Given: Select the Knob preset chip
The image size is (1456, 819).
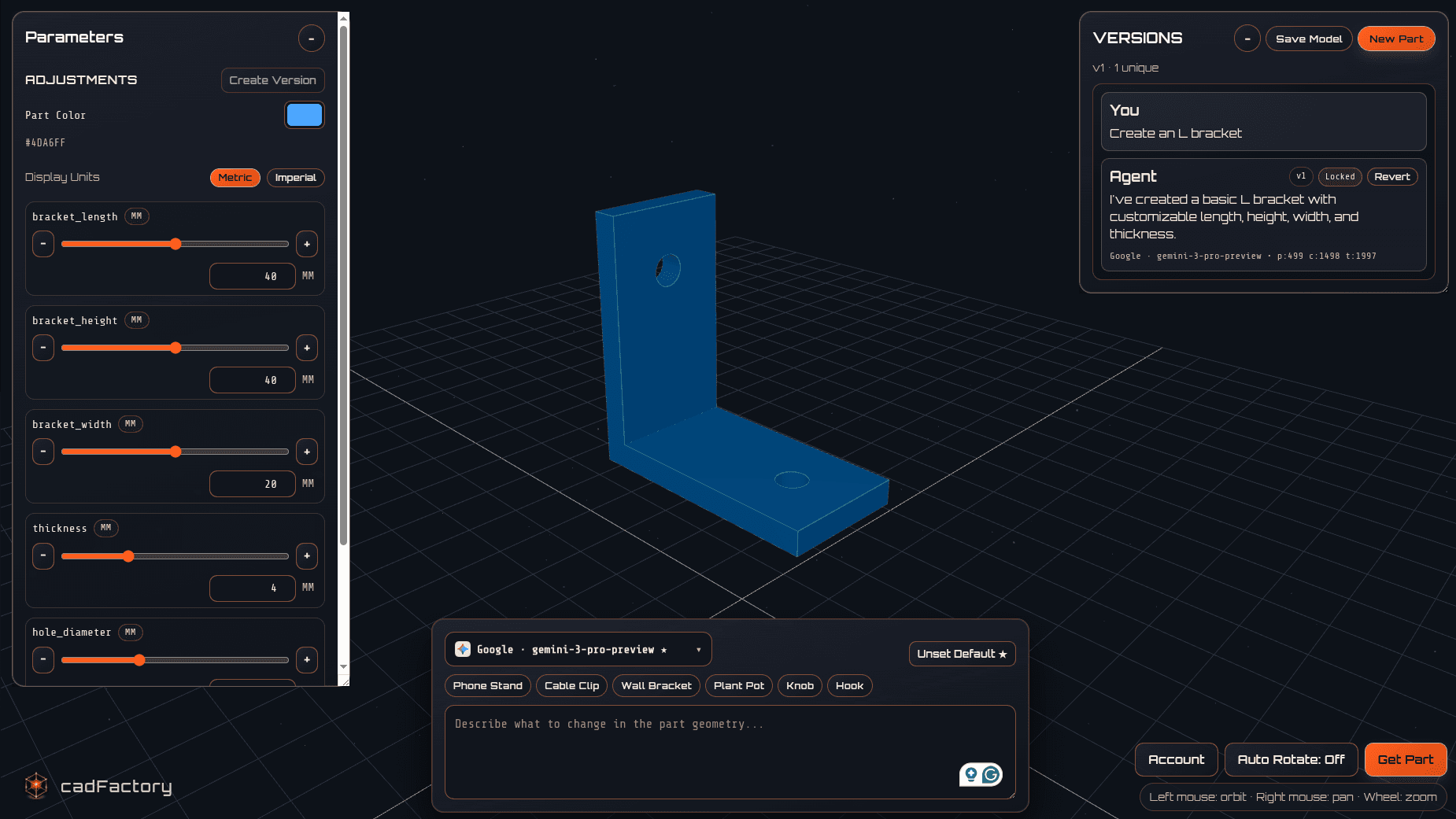Looking at the screenshot, I should (x=800, y=685).
